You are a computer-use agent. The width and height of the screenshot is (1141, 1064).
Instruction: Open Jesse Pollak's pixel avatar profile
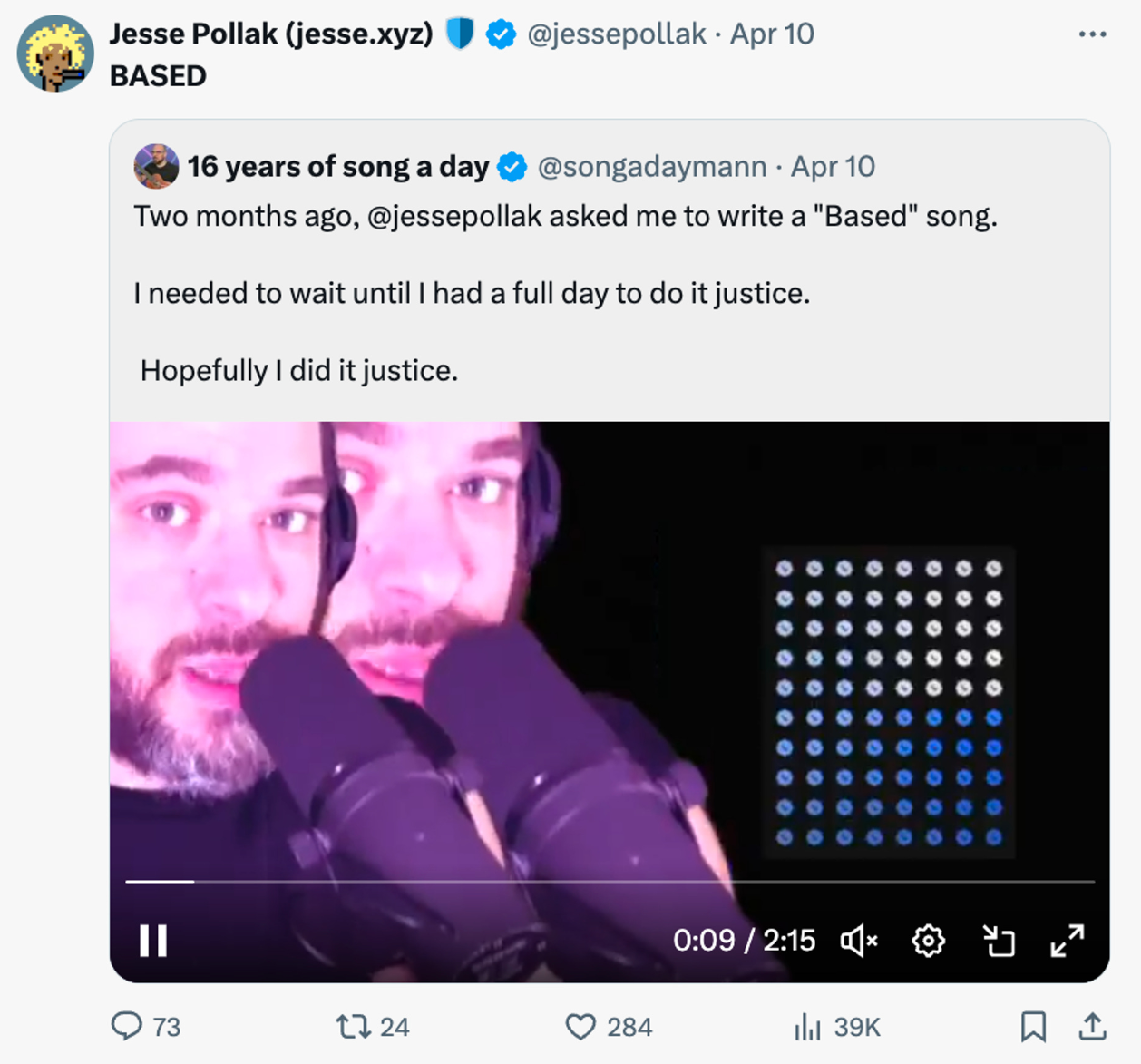click(55, 54)
